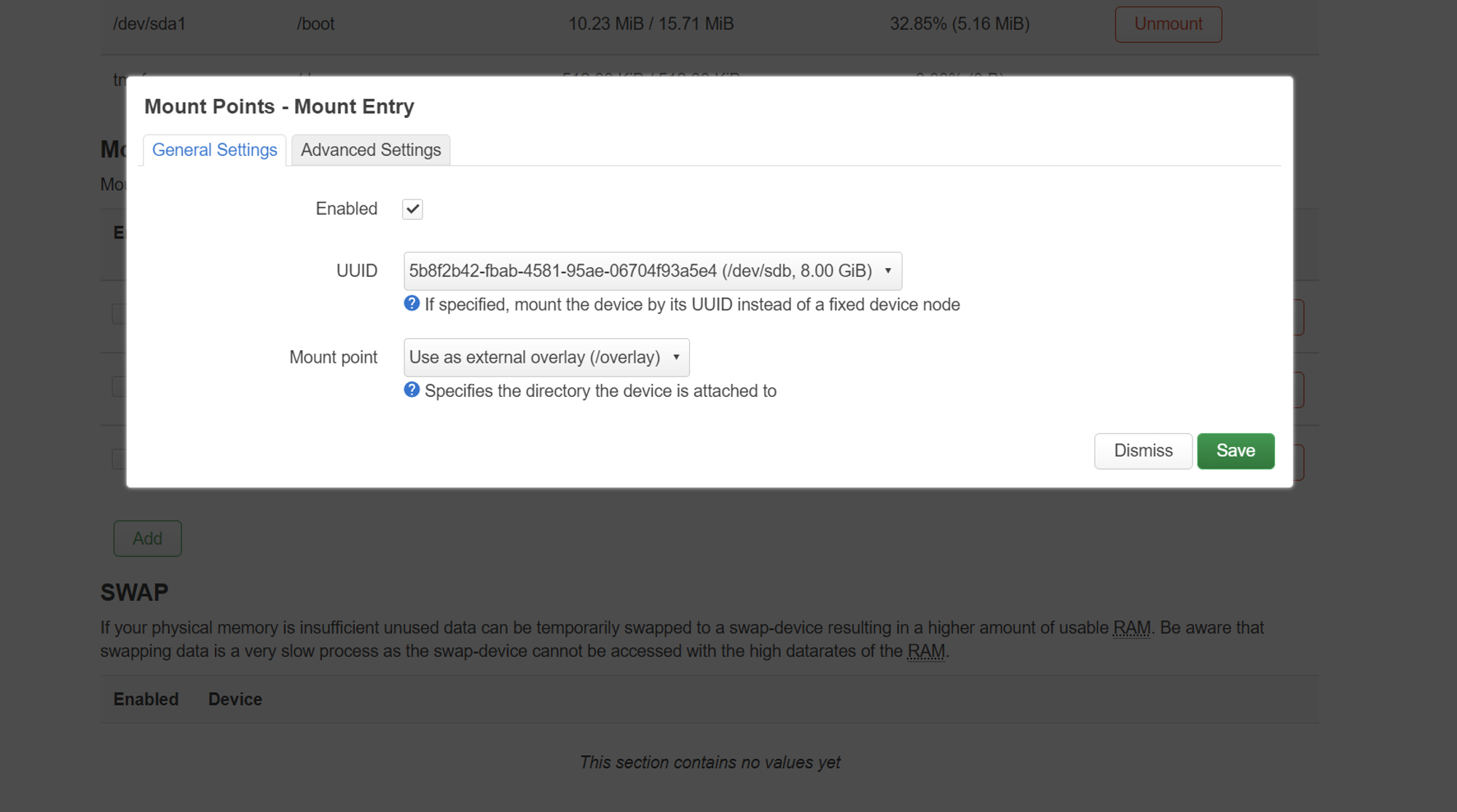
Task: Click the SWAP section heading
Action: [x=134, y=592]
